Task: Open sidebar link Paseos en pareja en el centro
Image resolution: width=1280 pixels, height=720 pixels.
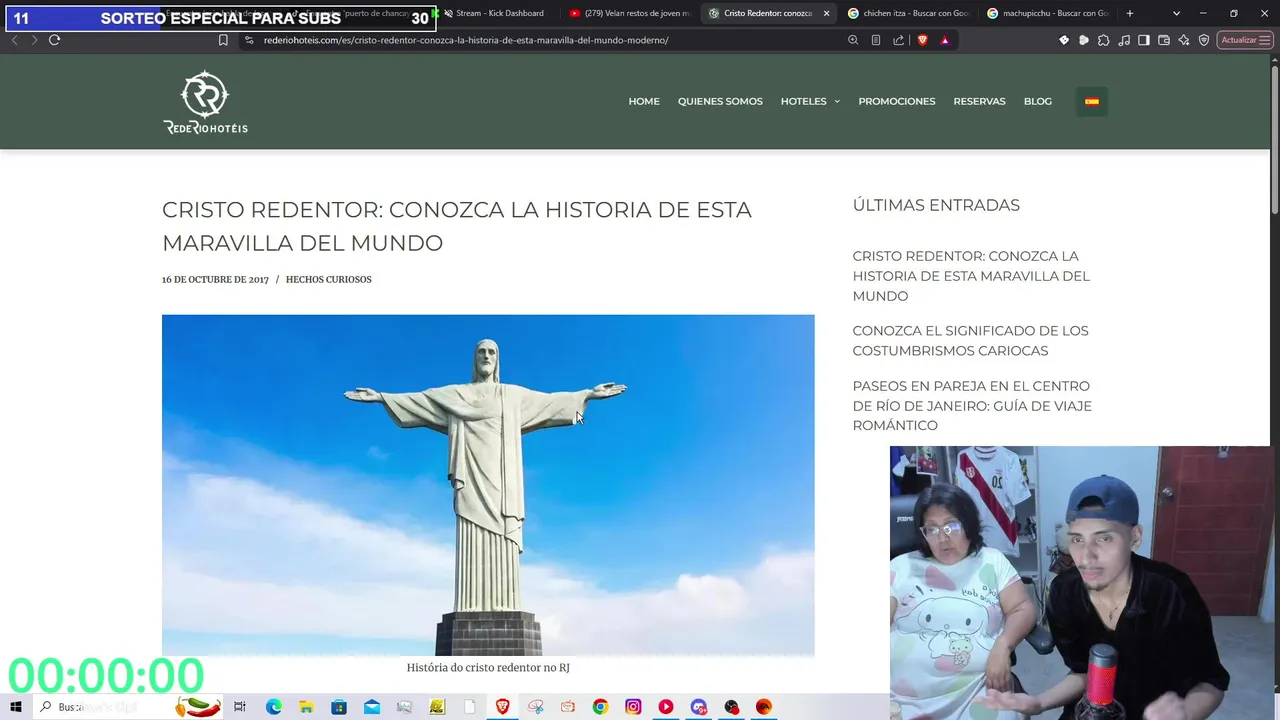Action: [972, 406]
